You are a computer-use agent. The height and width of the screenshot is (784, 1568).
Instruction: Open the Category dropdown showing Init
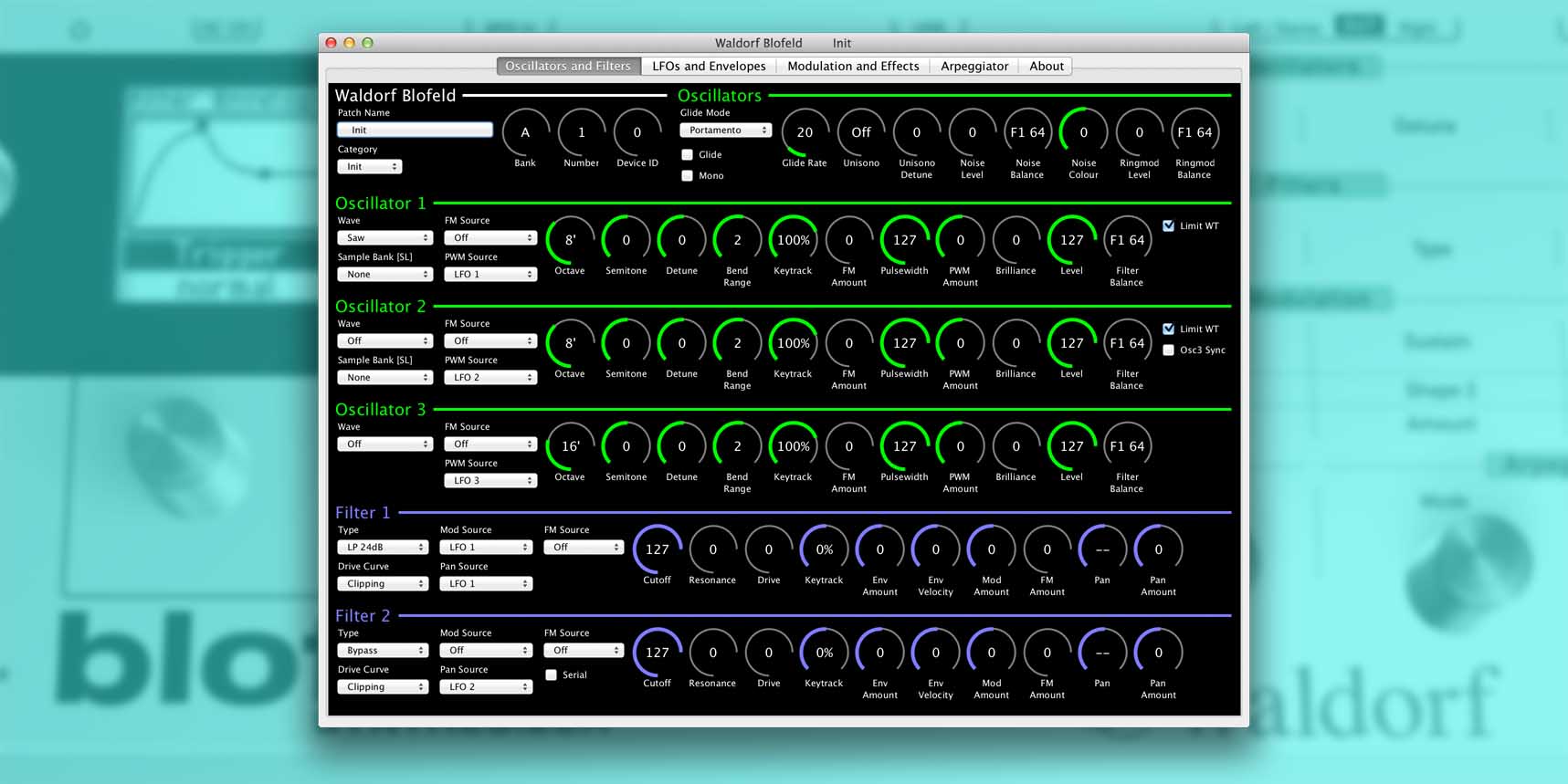point(370,166)
